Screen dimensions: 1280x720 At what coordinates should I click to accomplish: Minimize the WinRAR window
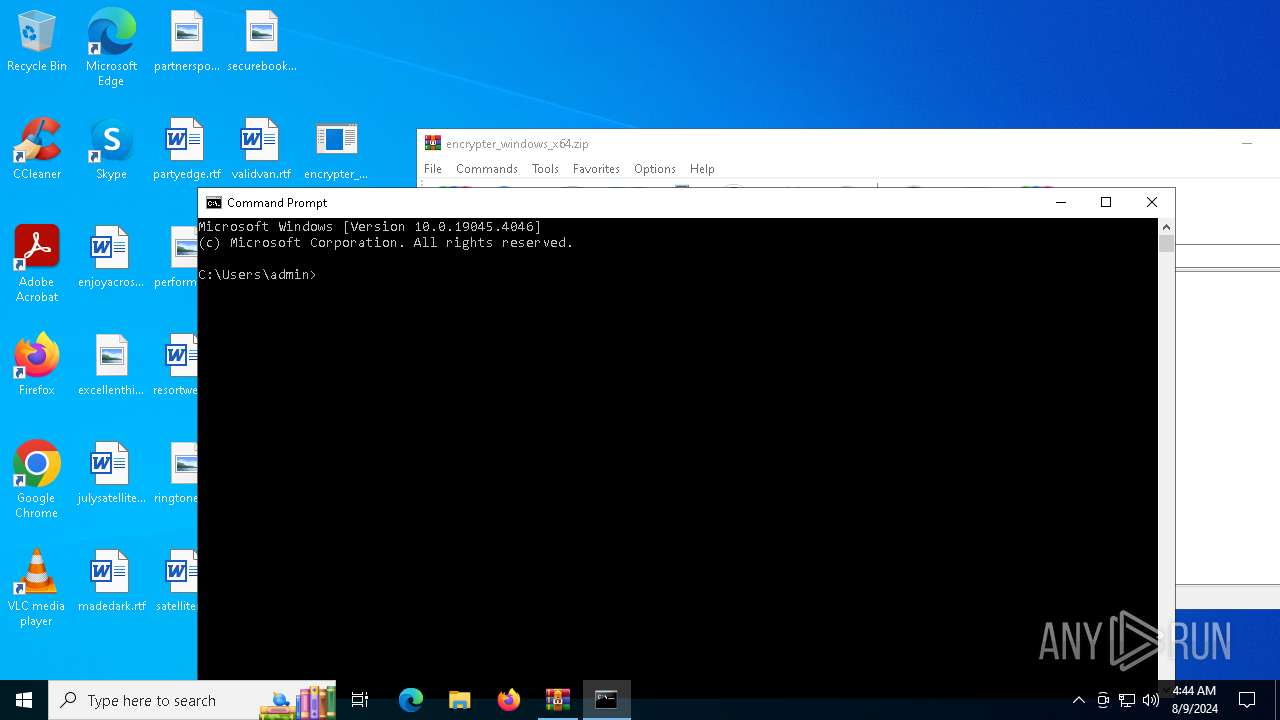click(x=1247, y=144)
